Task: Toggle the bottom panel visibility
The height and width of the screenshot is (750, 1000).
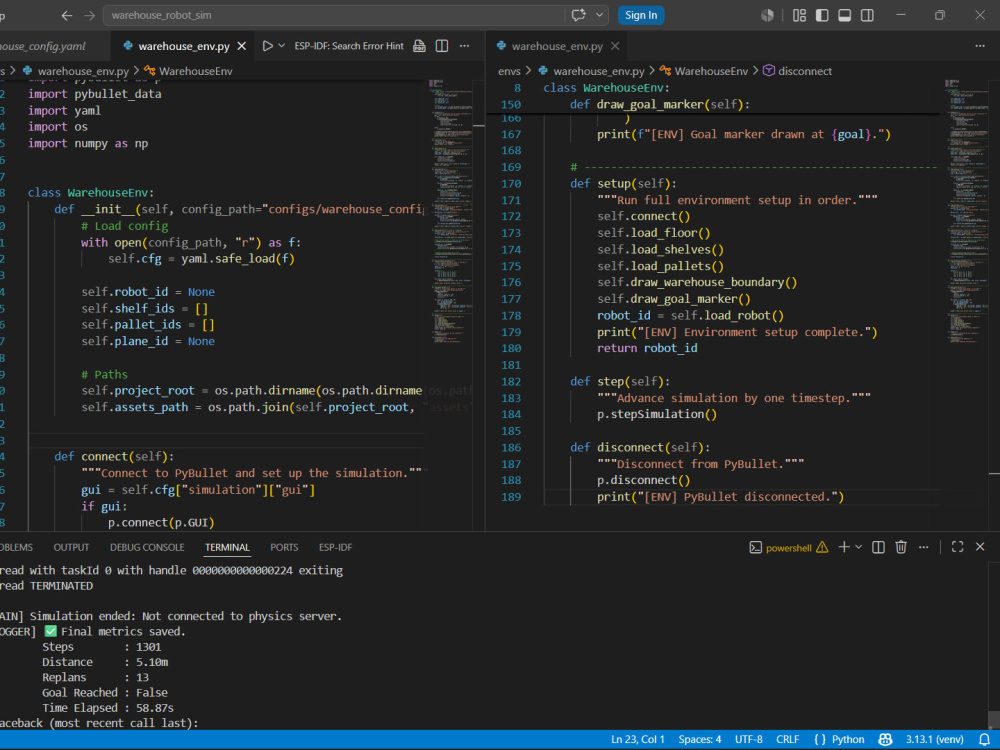Action: point(844,15)
